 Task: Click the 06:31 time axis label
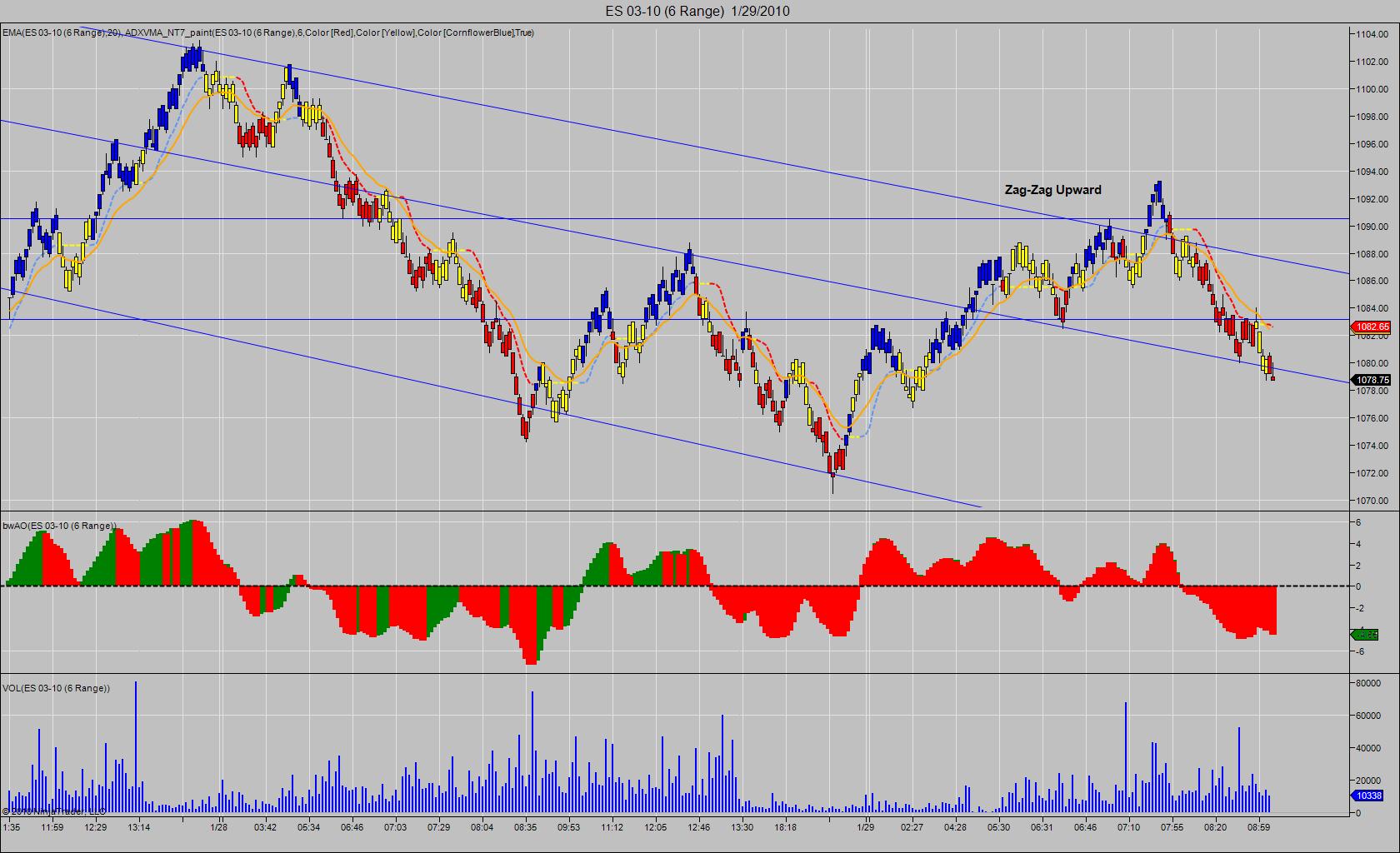pos(1042,827)
